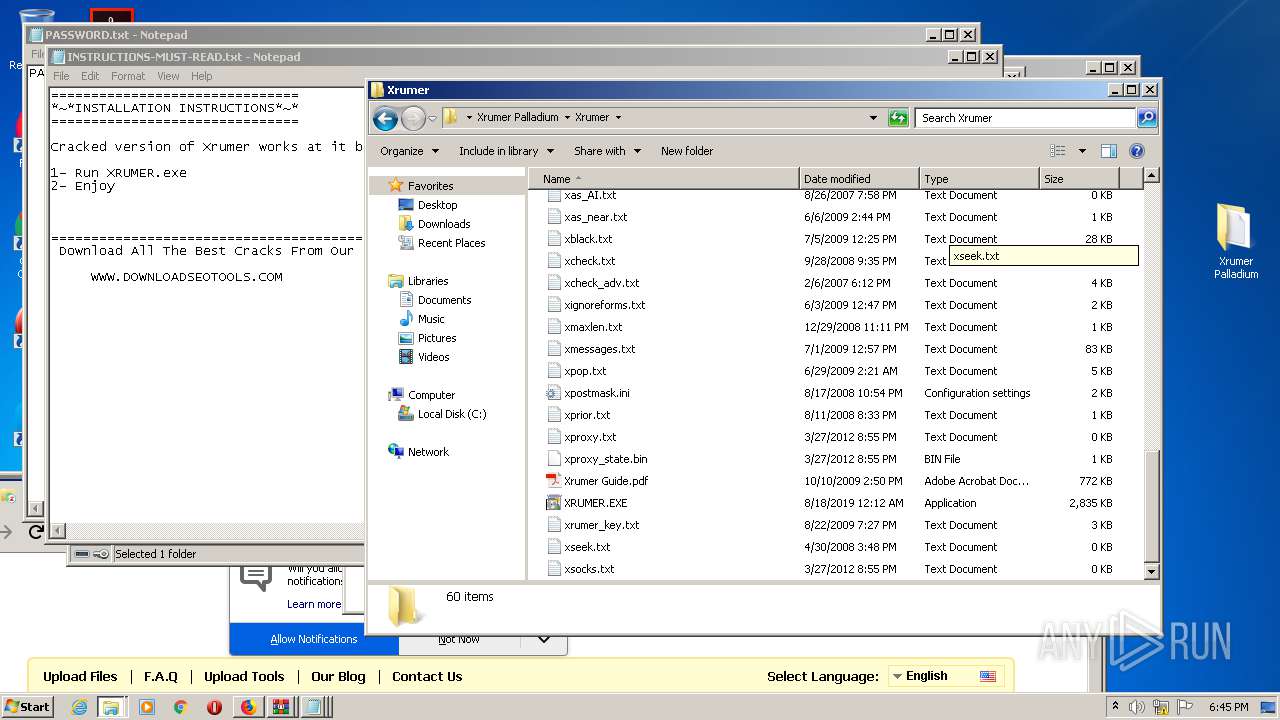Open Explorer help question-mark icon
Image resolution: width=1280 pixels, height=720 pixels.
pyautogui.click(x=1137, y=151)
